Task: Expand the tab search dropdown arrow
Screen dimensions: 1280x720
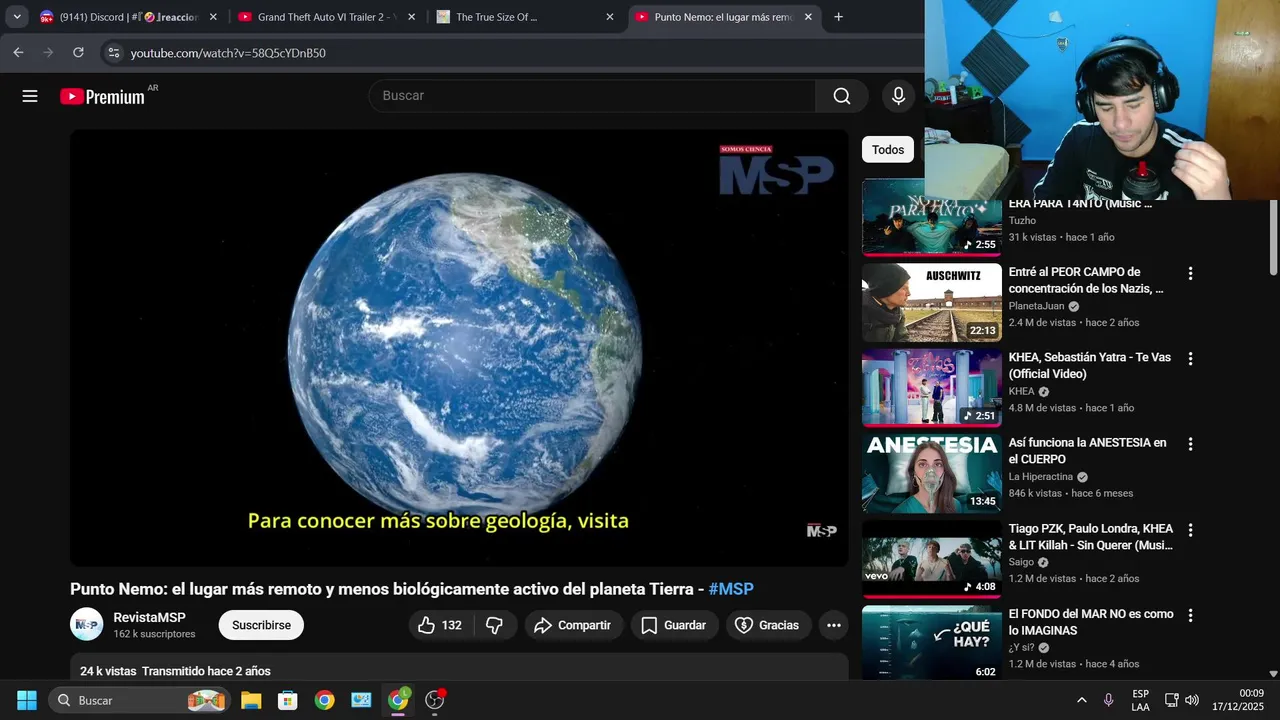Action: point(17,17)
